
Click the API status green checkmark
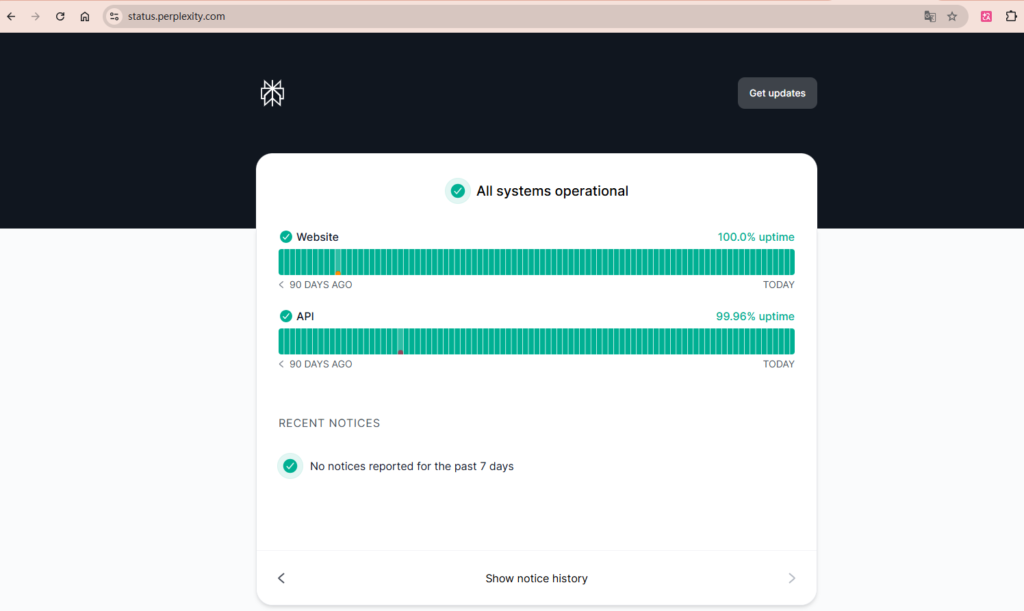286,316
